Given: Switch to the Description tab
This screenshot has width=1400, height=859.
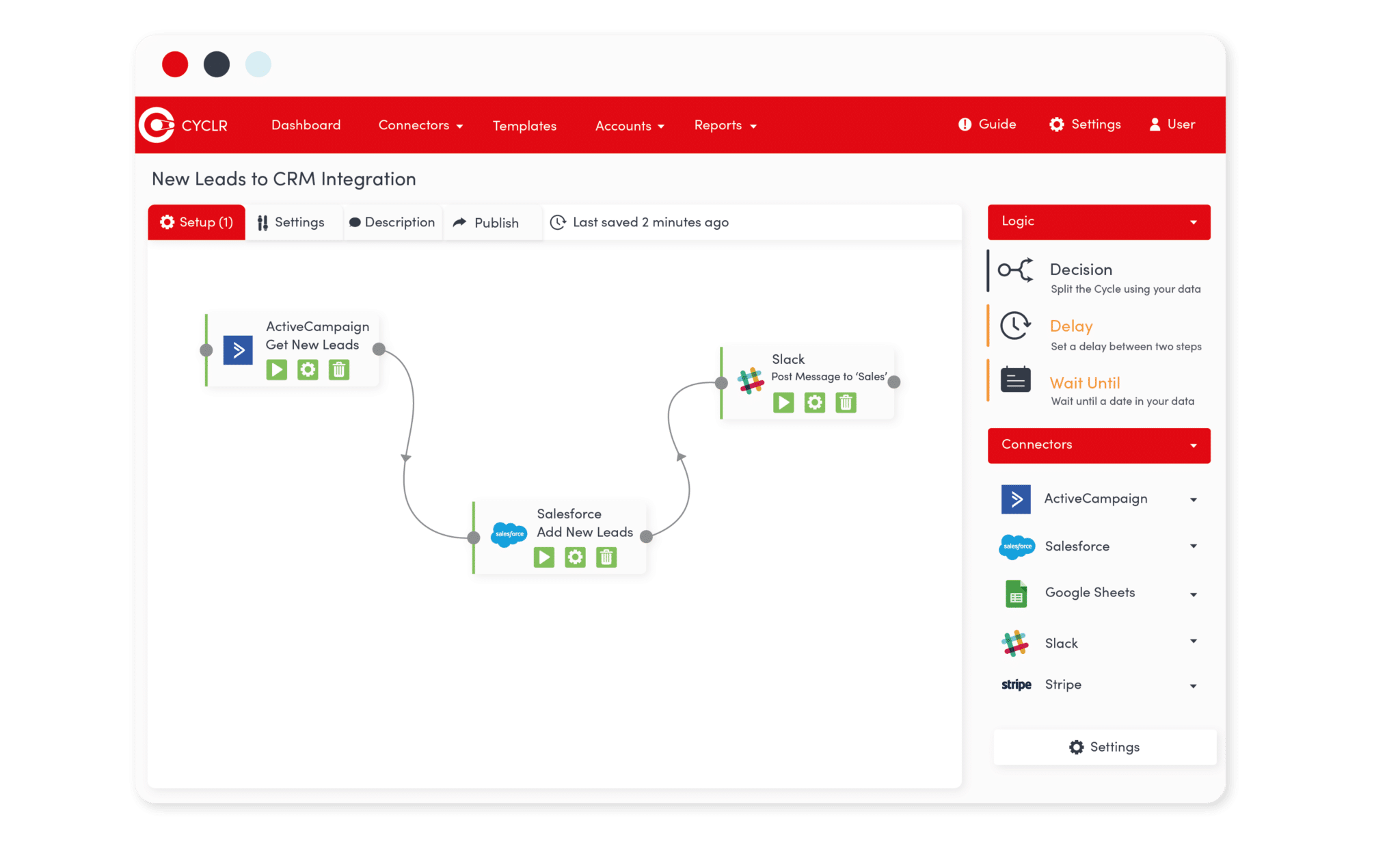Looking at the screenshot, I should (x=392, y=222).
